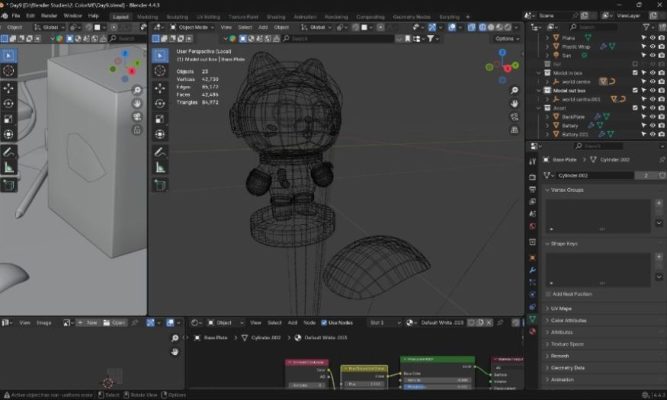Click the Cursor tool in the right viewport
Image resolution: width=667 pixels, height=400 pixels.
coord(160,70)
